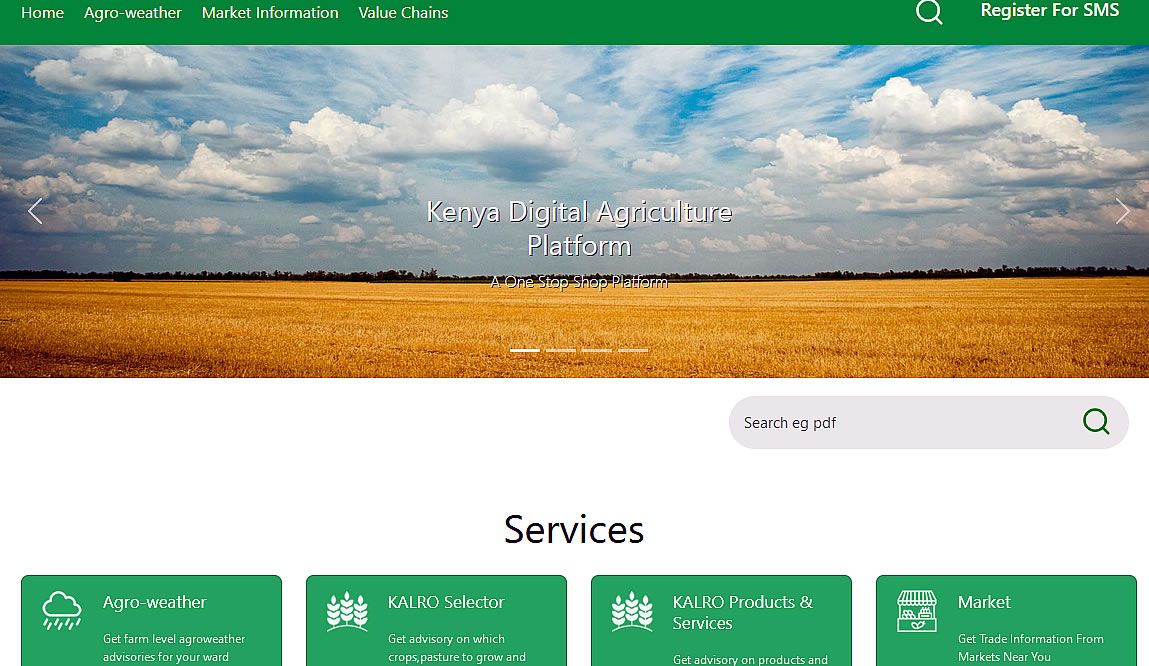Click the market stall icon

coord(917,611)
